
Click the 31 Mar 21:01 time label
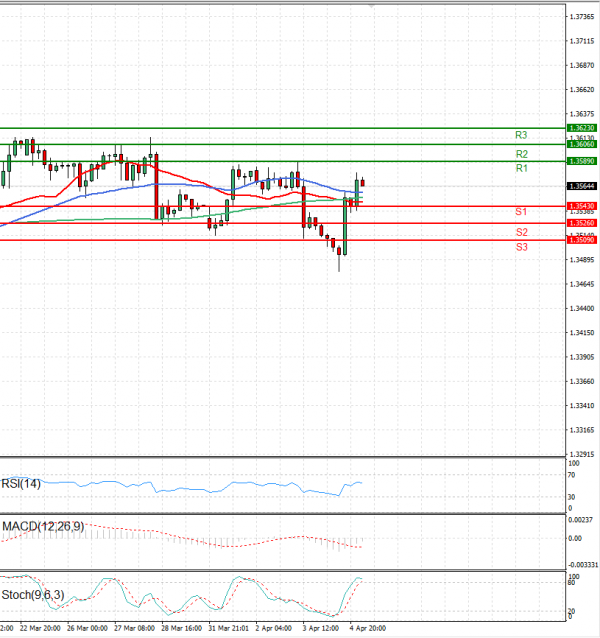pos(229,628)
